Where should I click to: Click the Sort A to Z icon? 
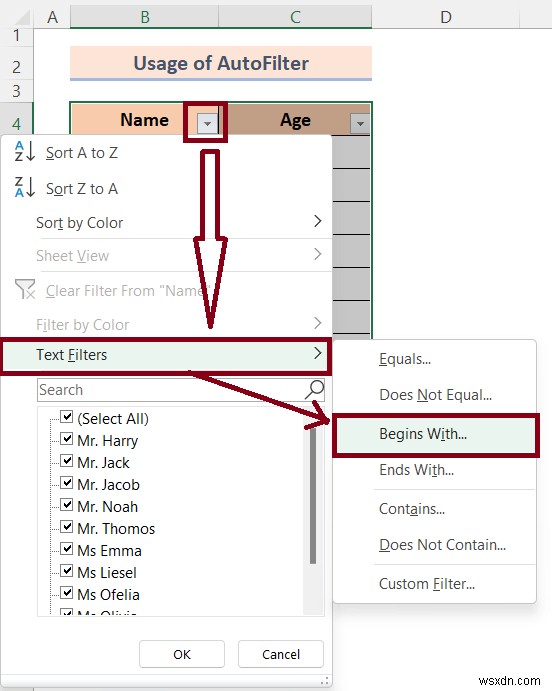[25, 151]
